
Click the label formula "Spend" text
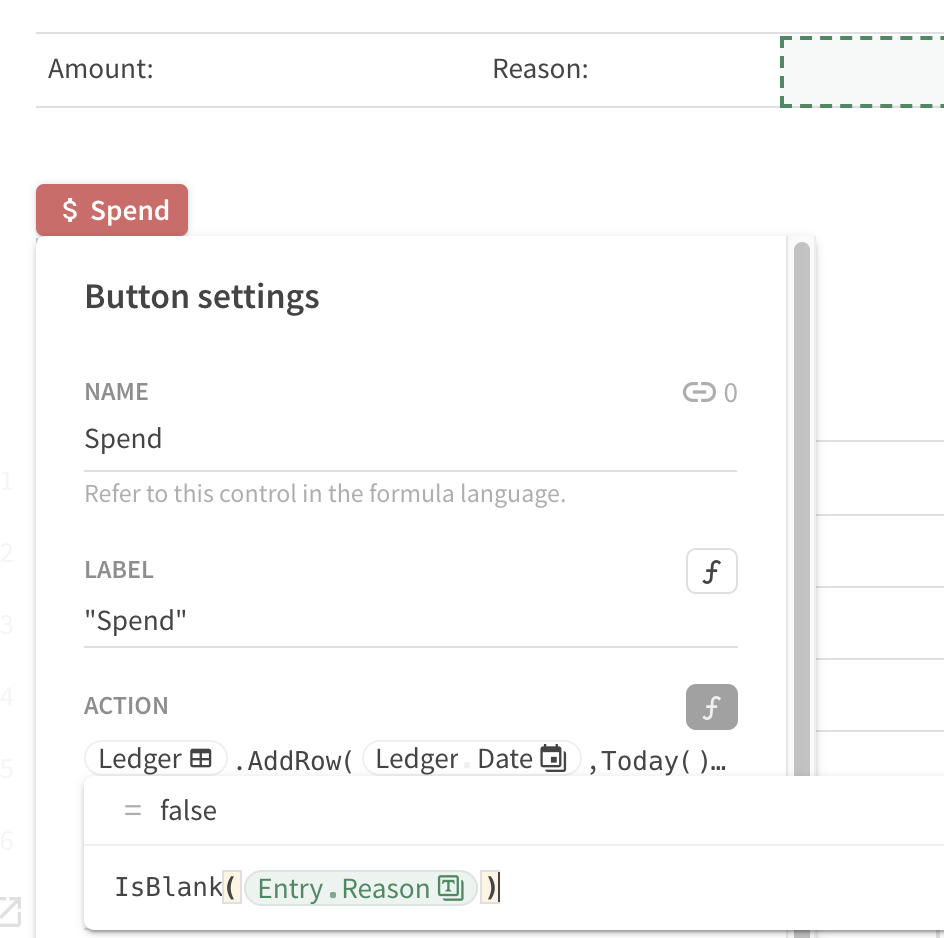click(136, 621)
